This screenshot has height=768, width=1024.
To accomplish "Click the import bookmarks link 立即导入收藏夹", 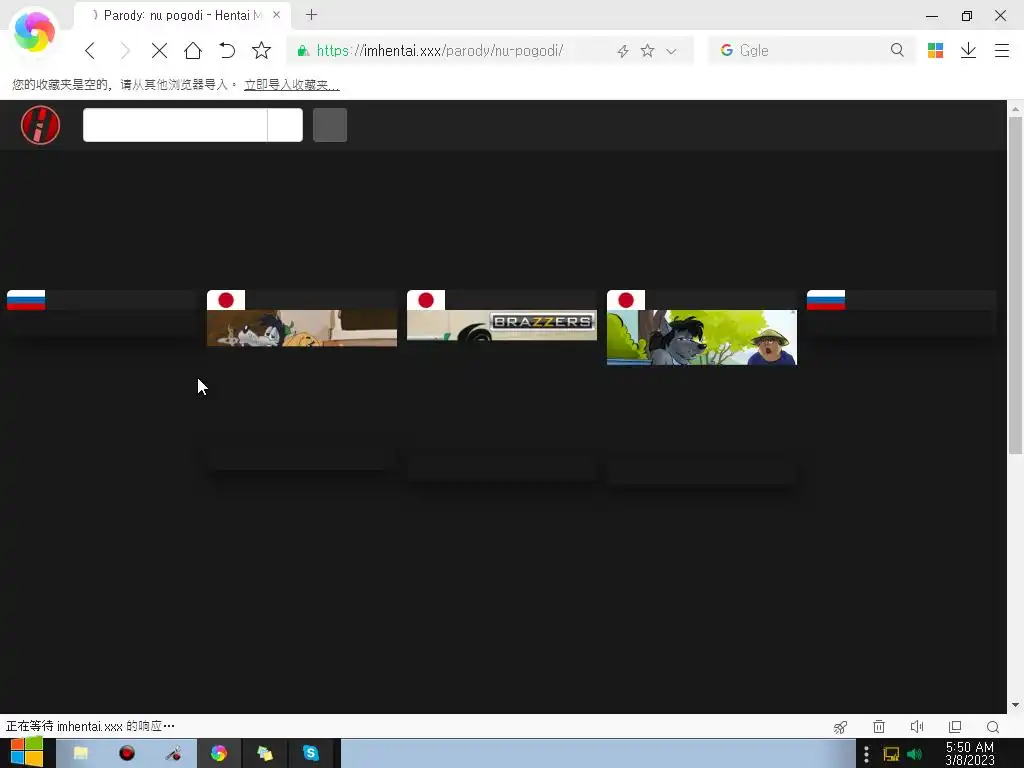I will [292, 85].
